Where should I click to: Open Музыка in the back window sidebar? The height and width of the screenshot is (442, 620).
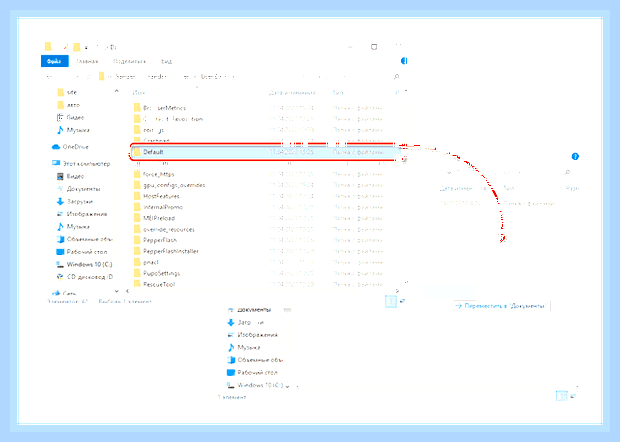point(244,347)
